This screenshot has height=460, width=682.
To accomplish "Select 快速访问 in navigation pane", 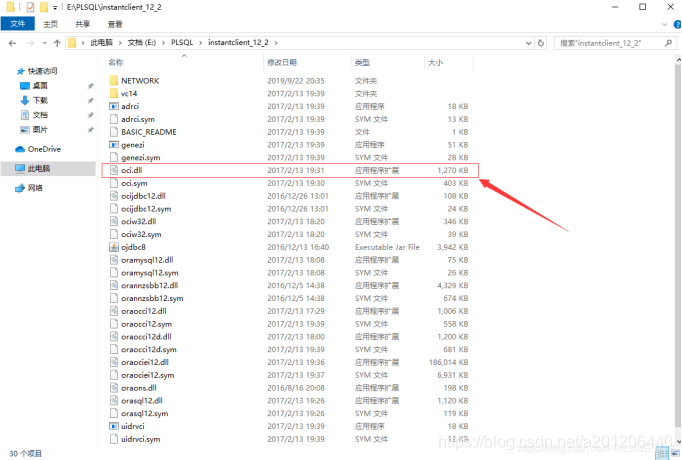I will point(42,71).
